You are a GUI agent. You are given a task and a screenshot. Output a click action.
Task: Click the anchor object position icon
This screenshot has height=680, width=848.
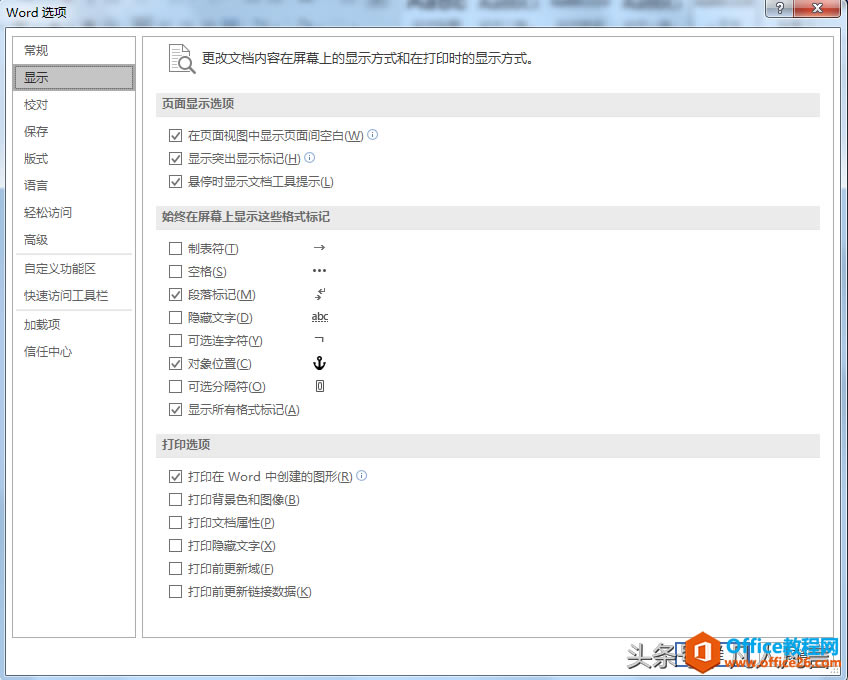pyautogui.click(x=319, y=363)
